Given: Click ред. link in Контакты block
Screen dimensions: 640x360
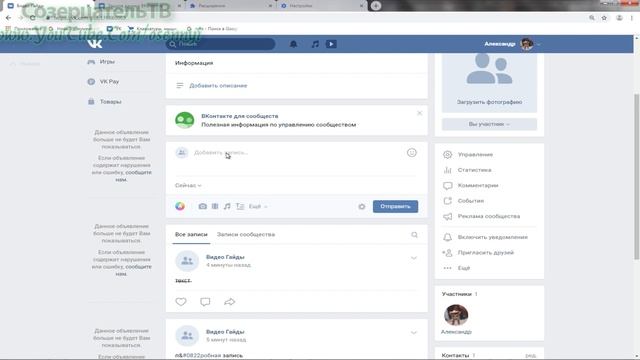Looking at the screenshot, I should click(530, 356).
